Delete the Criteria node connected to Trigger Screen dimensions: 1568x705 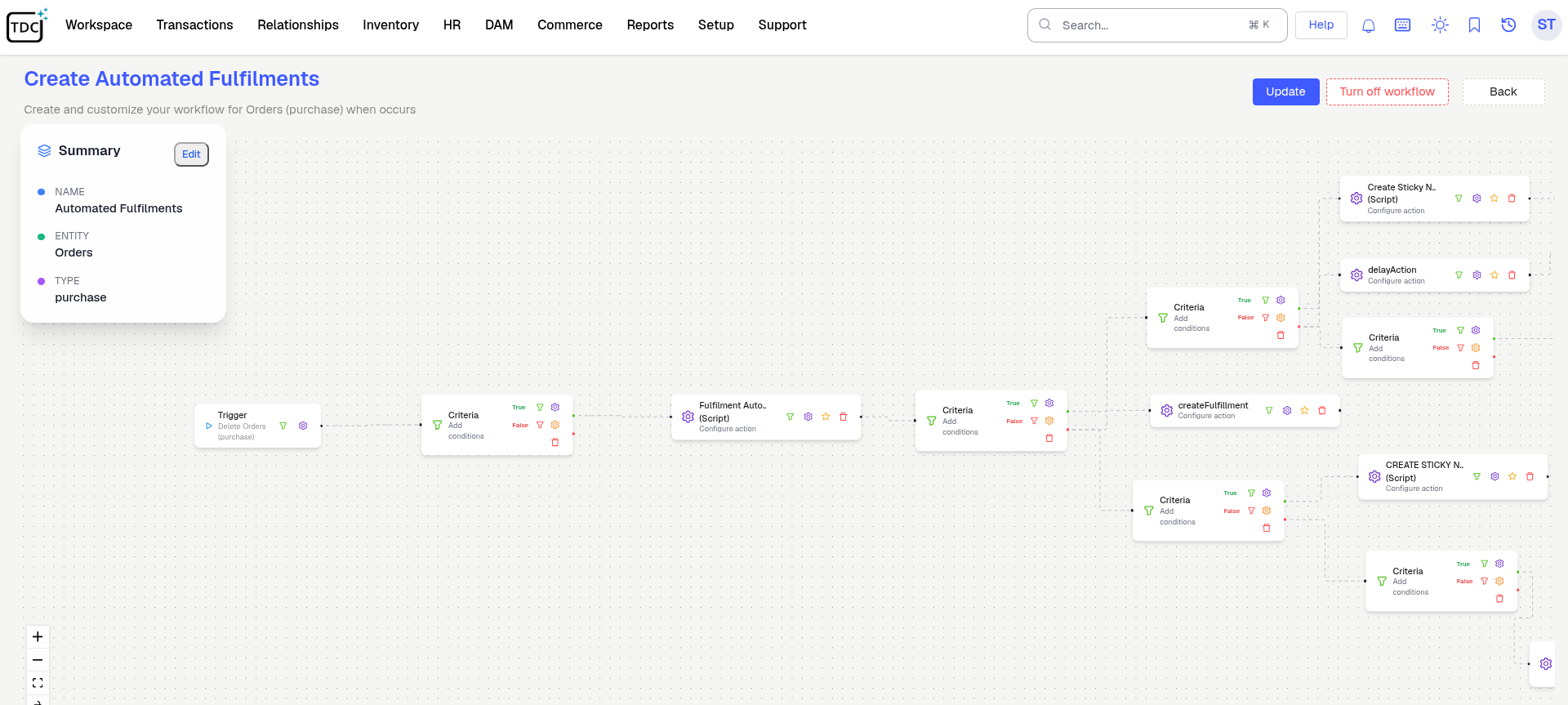(555, 442)
